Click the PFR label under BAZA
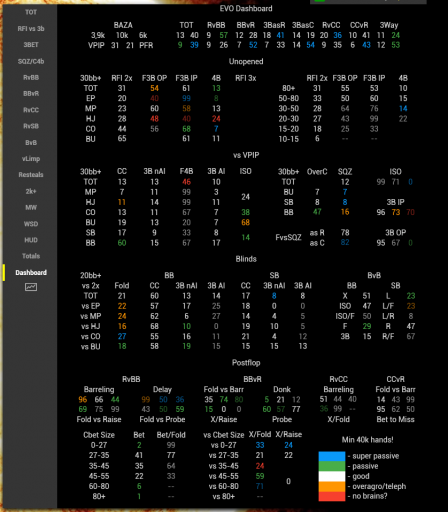Screen dimensions: 448x512 146,46
